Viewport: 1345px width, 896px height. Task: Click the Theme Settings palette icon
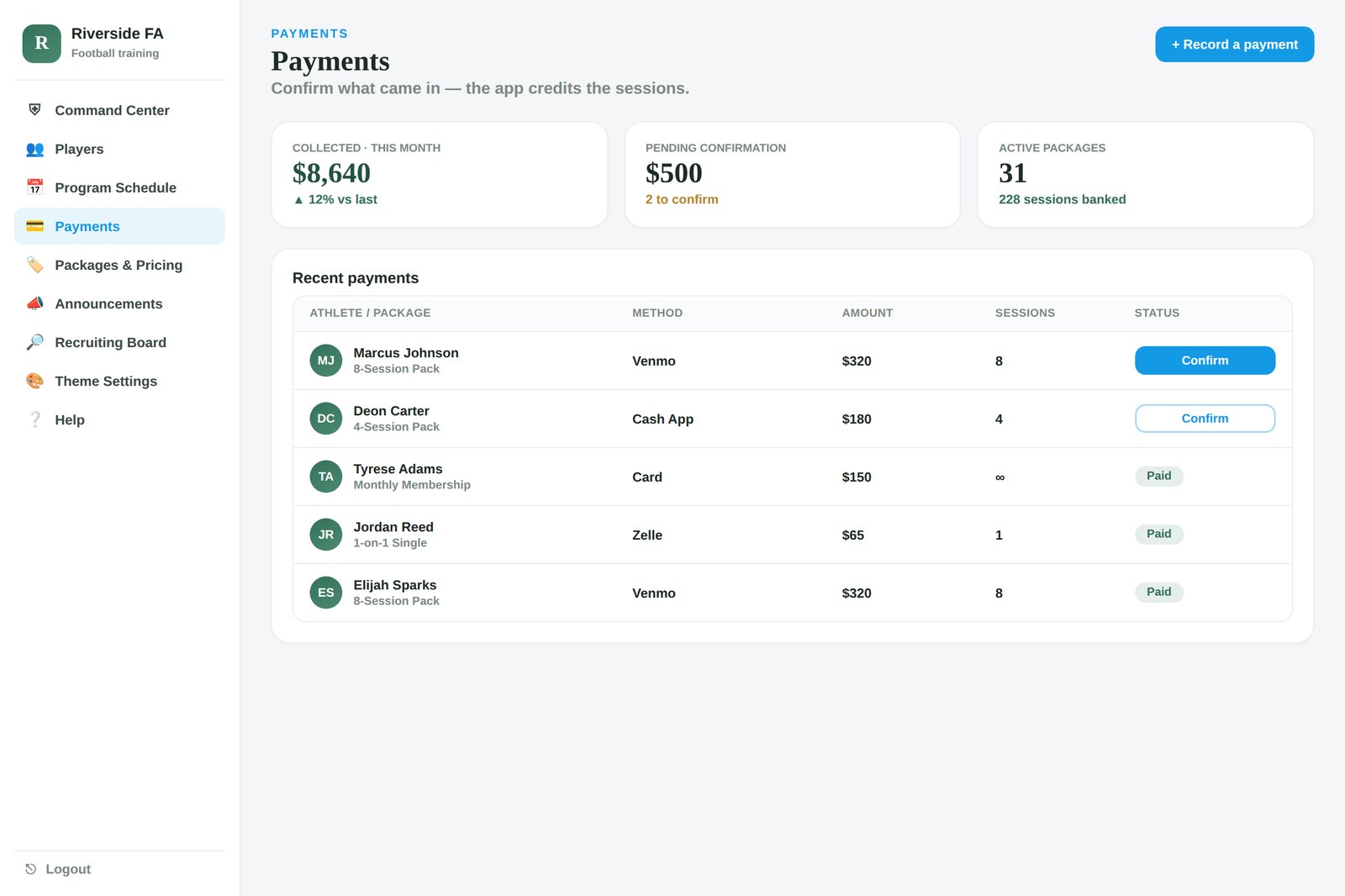point(34,381)
